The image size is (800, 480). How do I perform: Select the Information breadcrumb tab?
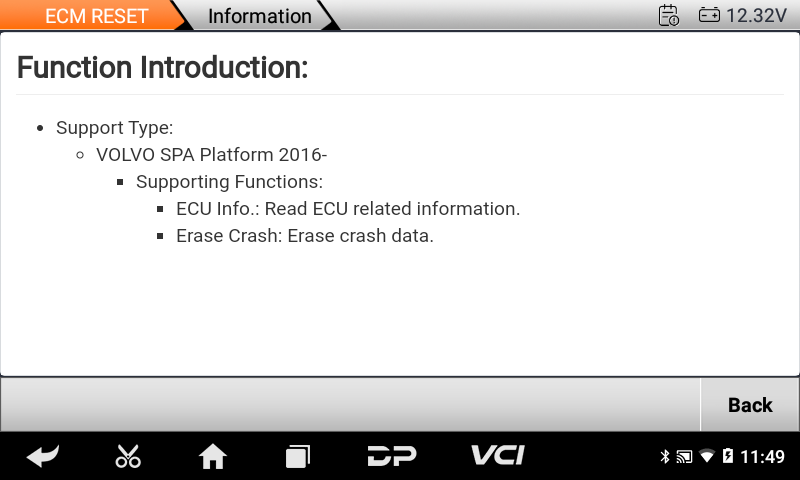(260, 16)
